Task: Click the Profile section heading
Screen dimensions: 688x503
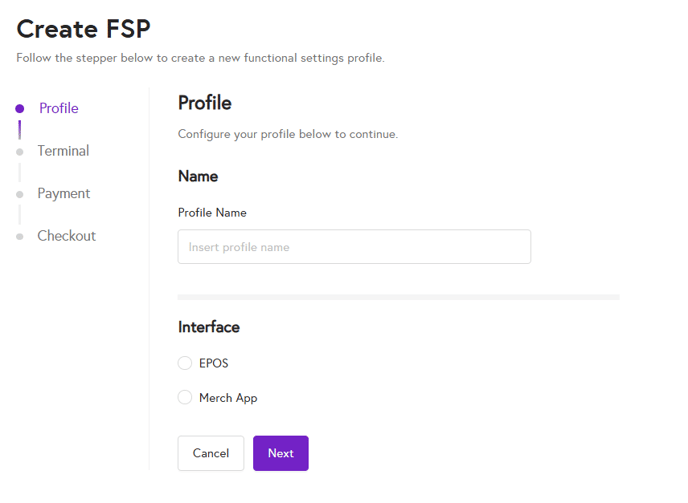Action: (205, 102)
